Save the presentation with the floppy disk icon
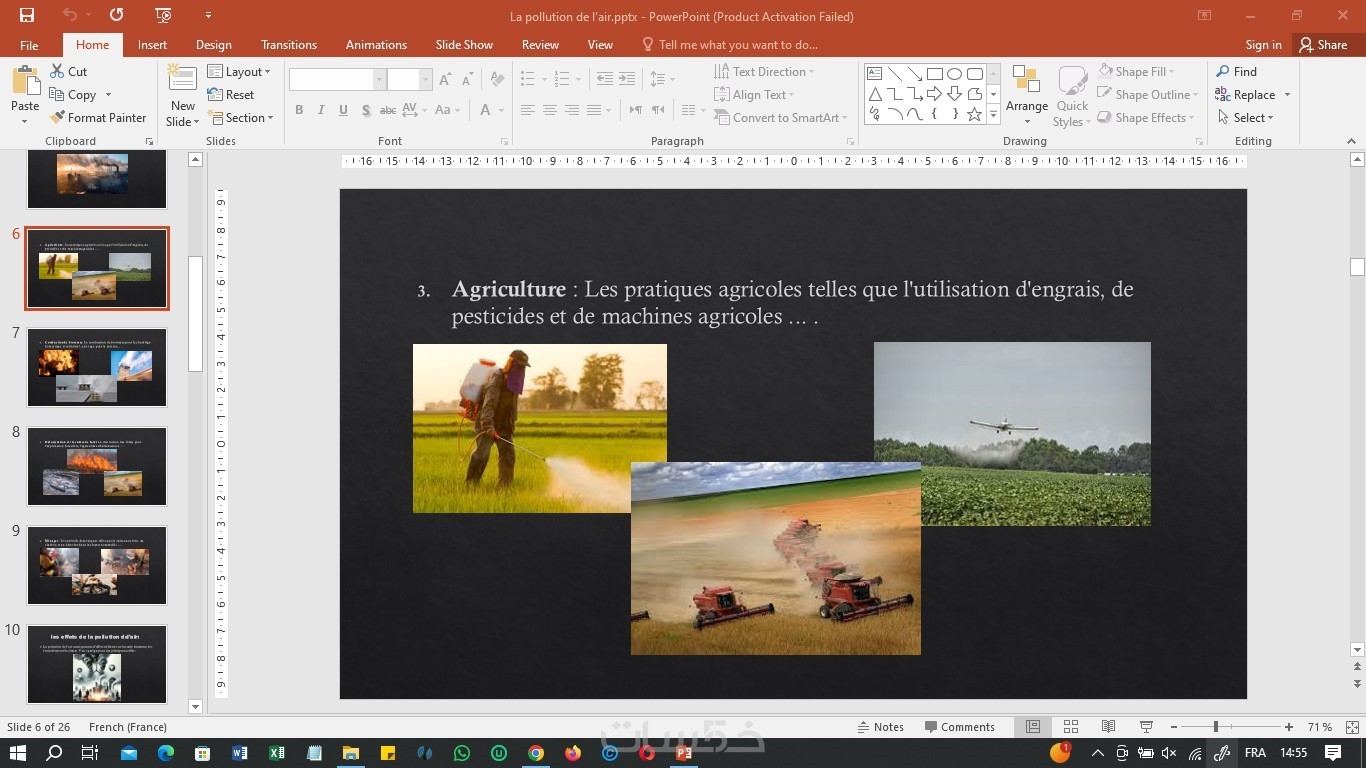This screenshot has height=768, width=1366. (26, 15)
